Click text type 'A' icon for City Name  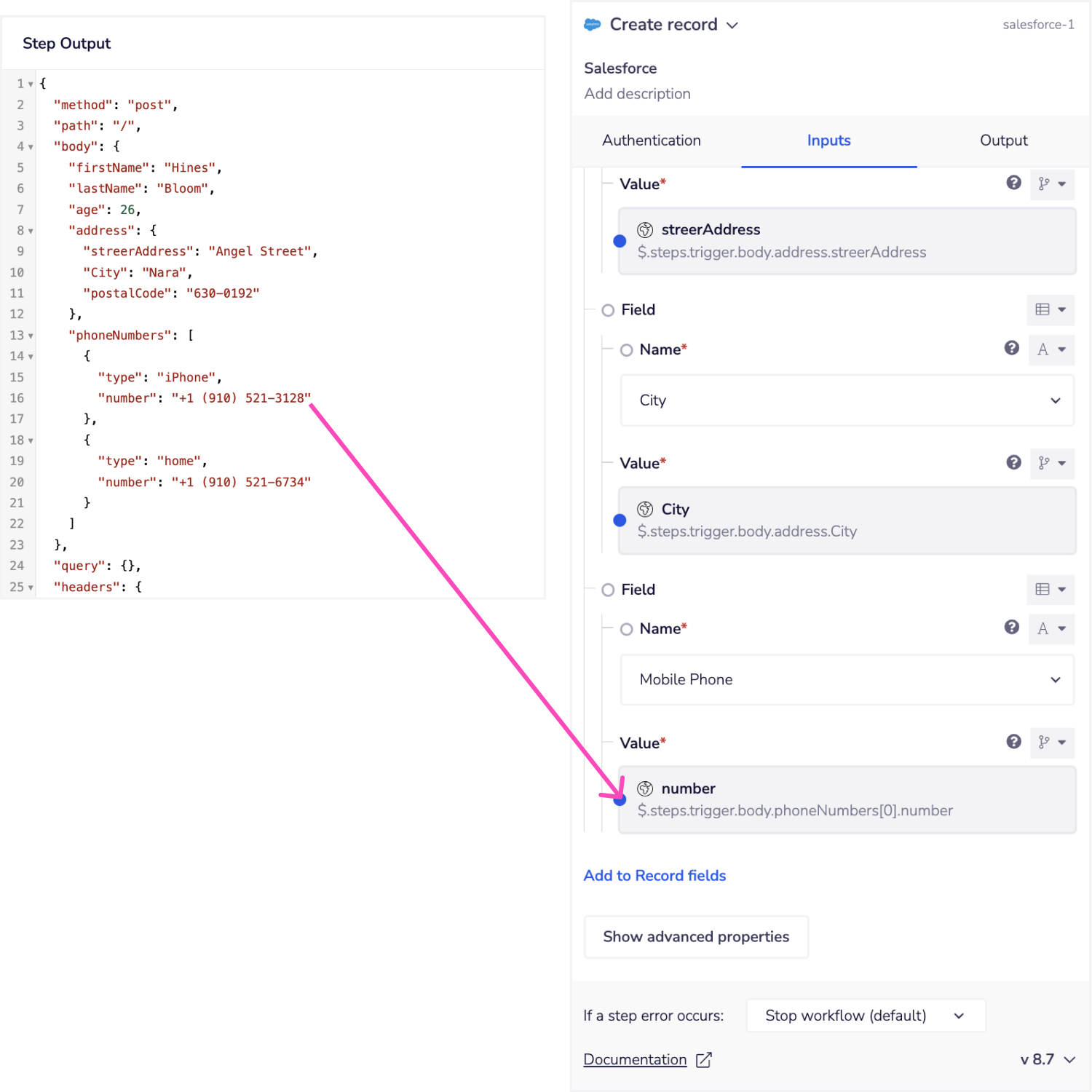click(1043, 349)
